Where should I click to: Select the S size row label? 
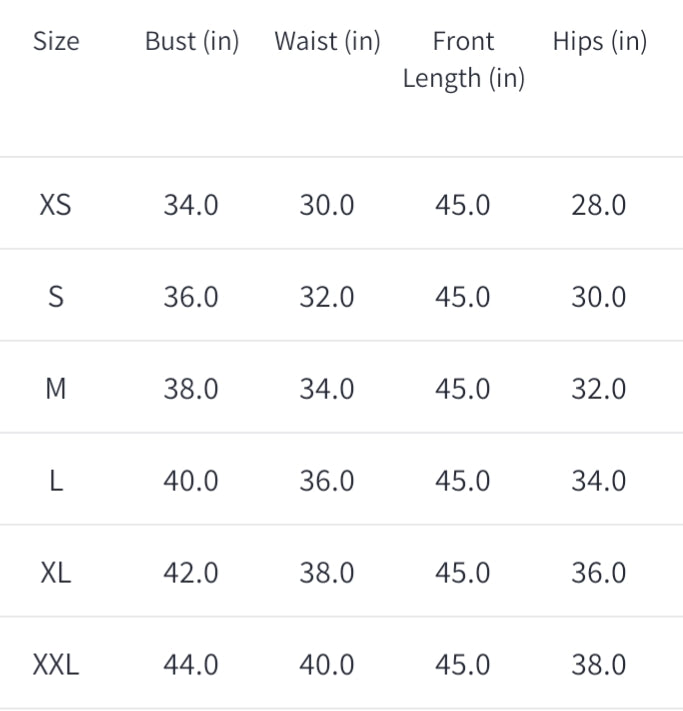(x=56, y=297)
